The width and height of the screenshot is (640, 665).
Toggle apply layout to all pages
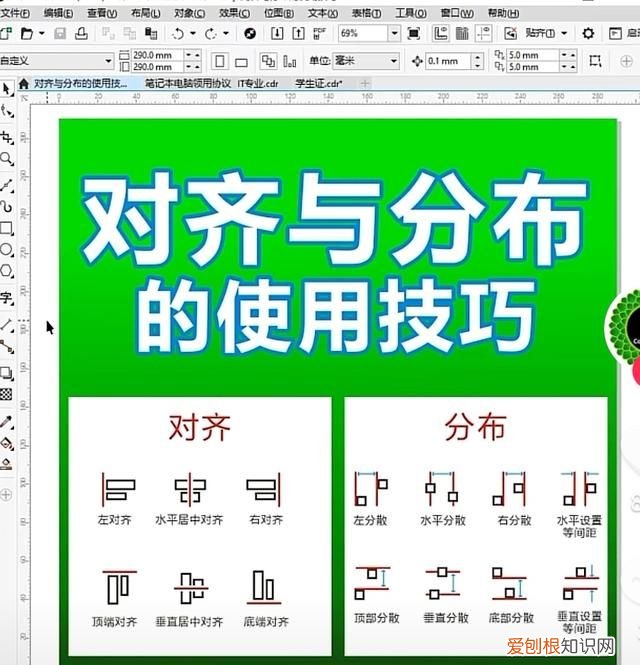(x=268, y=61)
